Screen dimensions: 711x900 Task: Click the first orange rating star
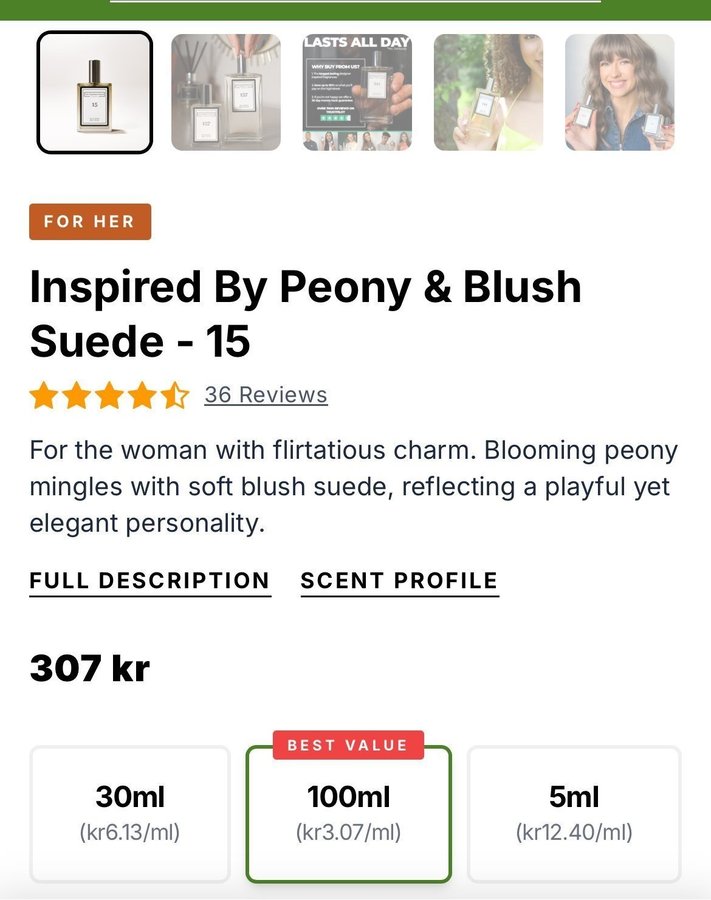pos(43,396)
